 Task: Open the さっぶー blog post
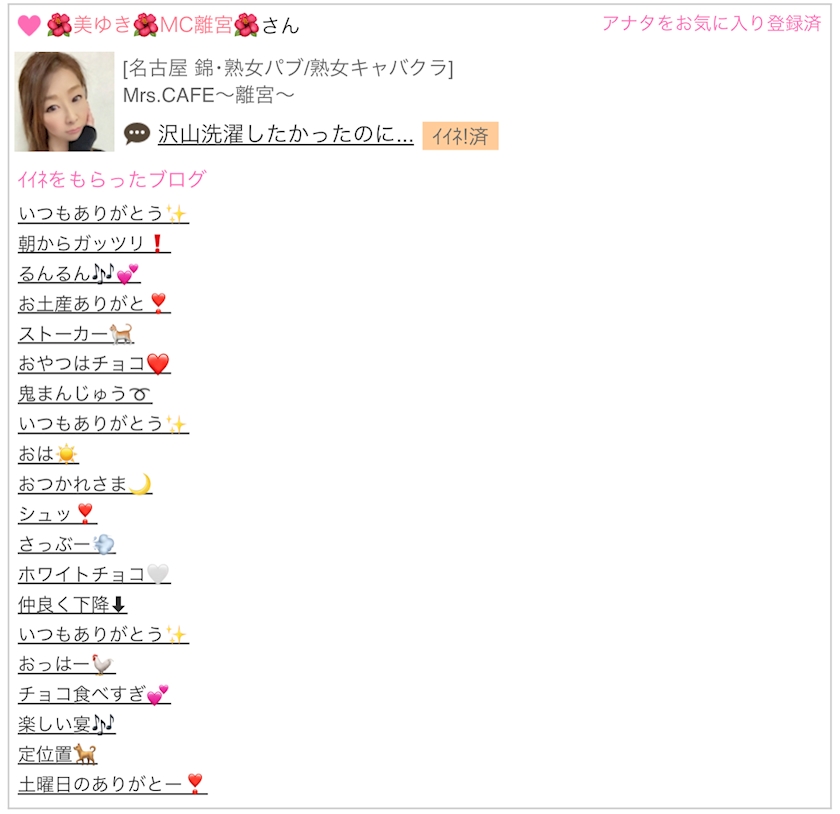[x=66, y=544]
